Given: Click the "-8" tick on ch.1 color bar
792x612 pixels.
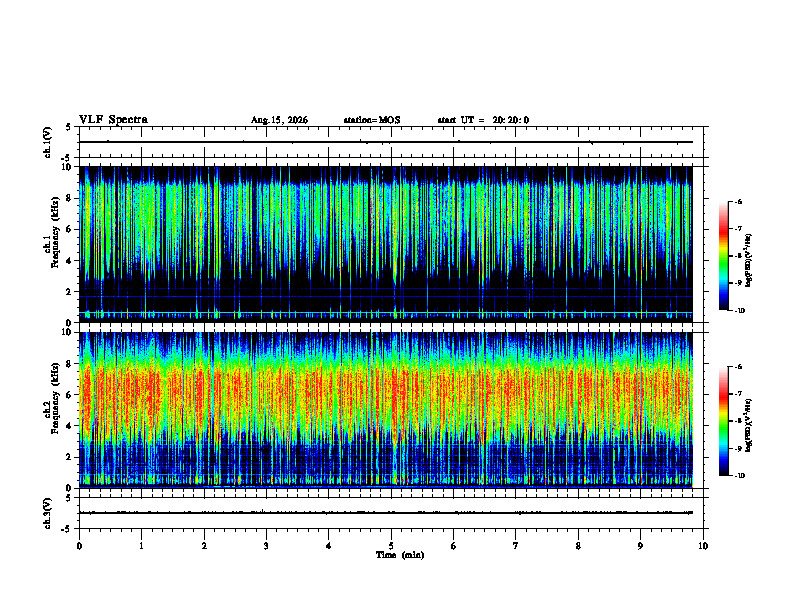Looking at the screenshot, I should pyautogui.click(x=738, y=256).
